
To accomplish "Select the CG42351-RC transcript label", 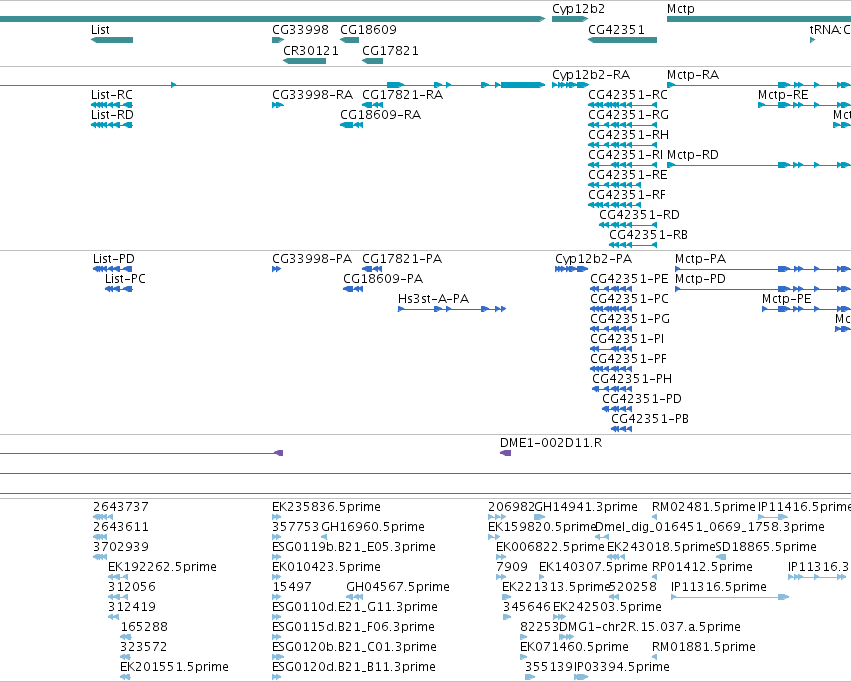I will tap(628, 94).
